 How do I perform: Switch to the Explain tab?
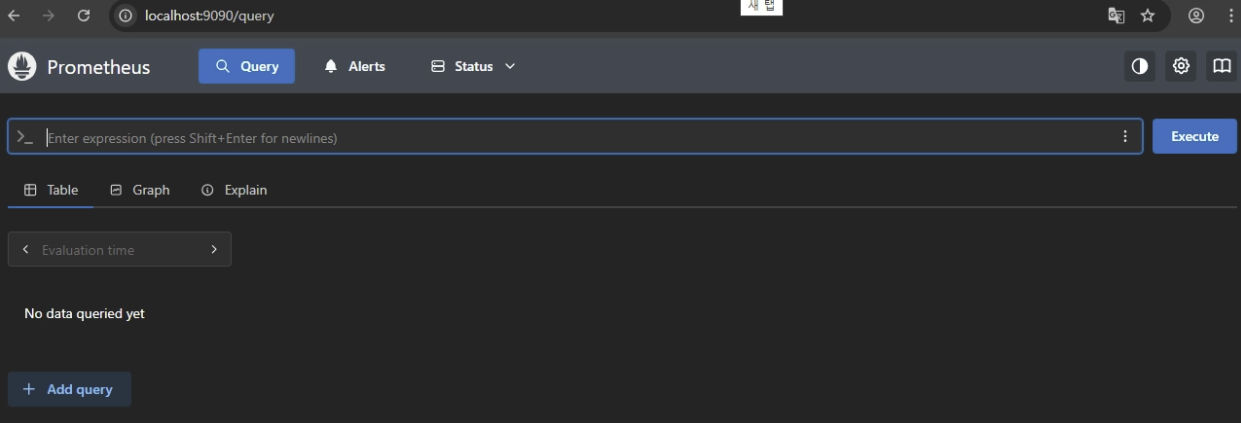click(x=234, y=190)
